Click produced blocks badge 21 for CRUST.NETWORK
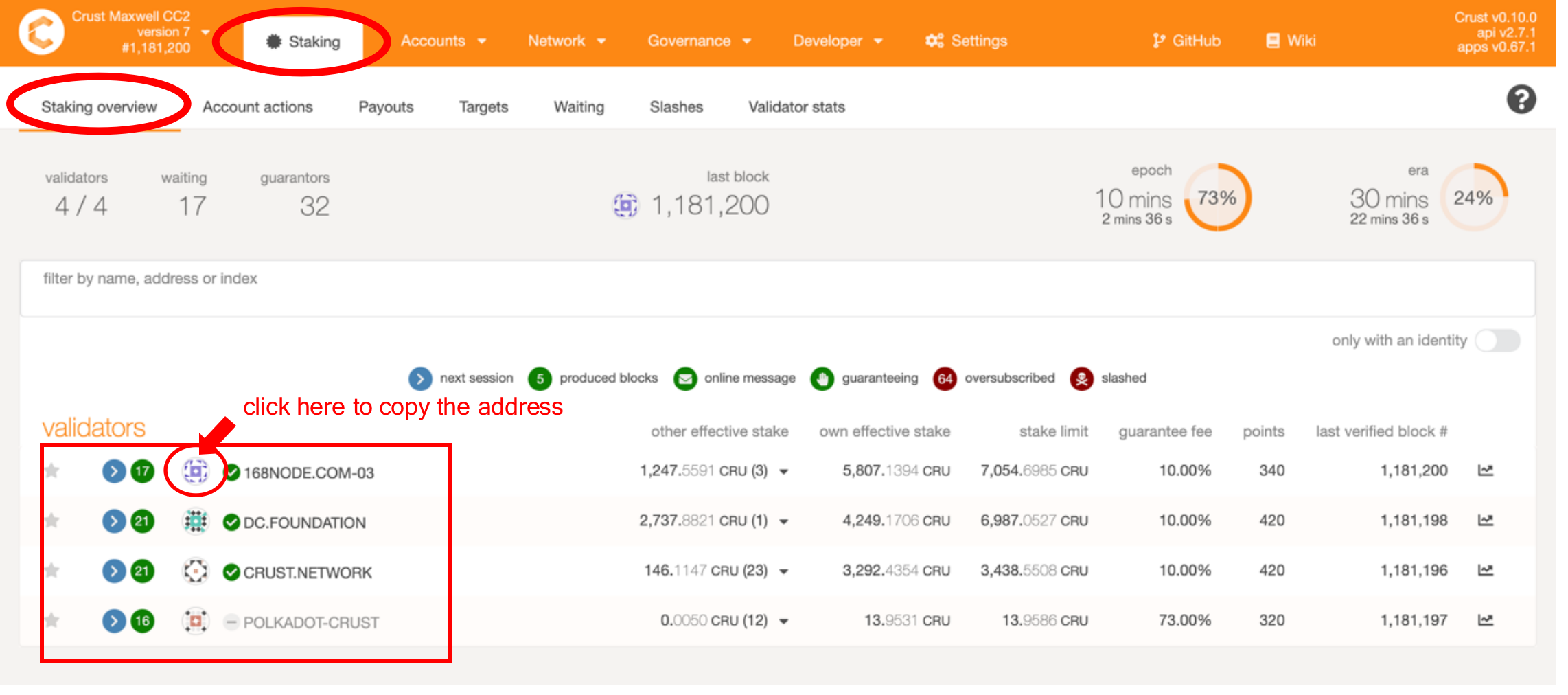 coord(142,571)
